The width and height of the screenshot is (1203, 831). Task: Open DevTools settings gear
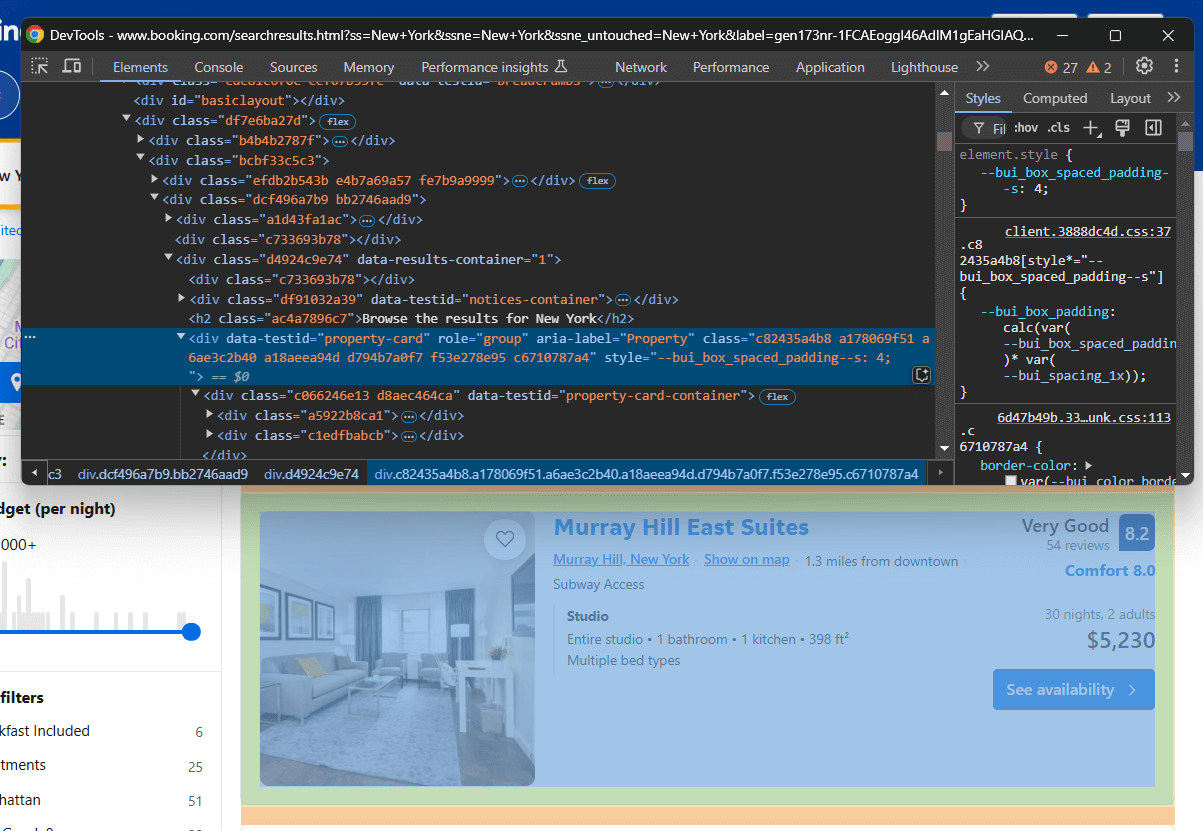[x=1144, y=66]
